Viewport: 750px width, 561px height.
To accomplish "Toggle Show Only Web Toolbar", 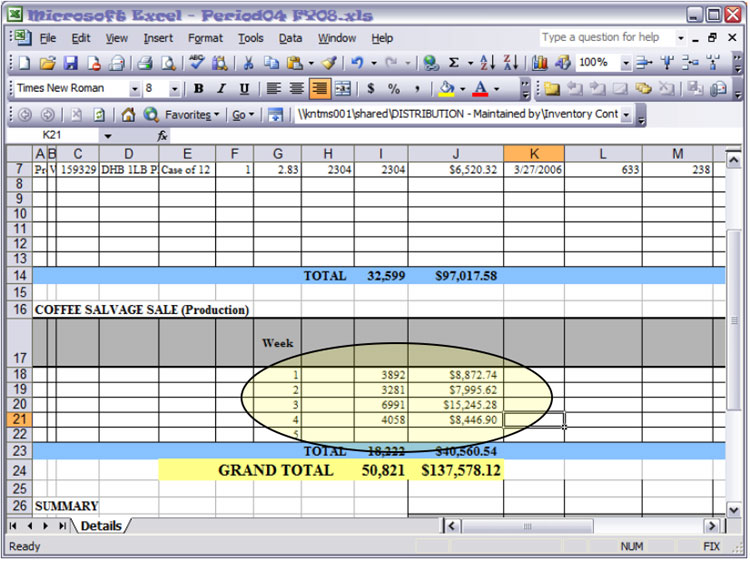I will pyautogui.click(x=275, y=115).
